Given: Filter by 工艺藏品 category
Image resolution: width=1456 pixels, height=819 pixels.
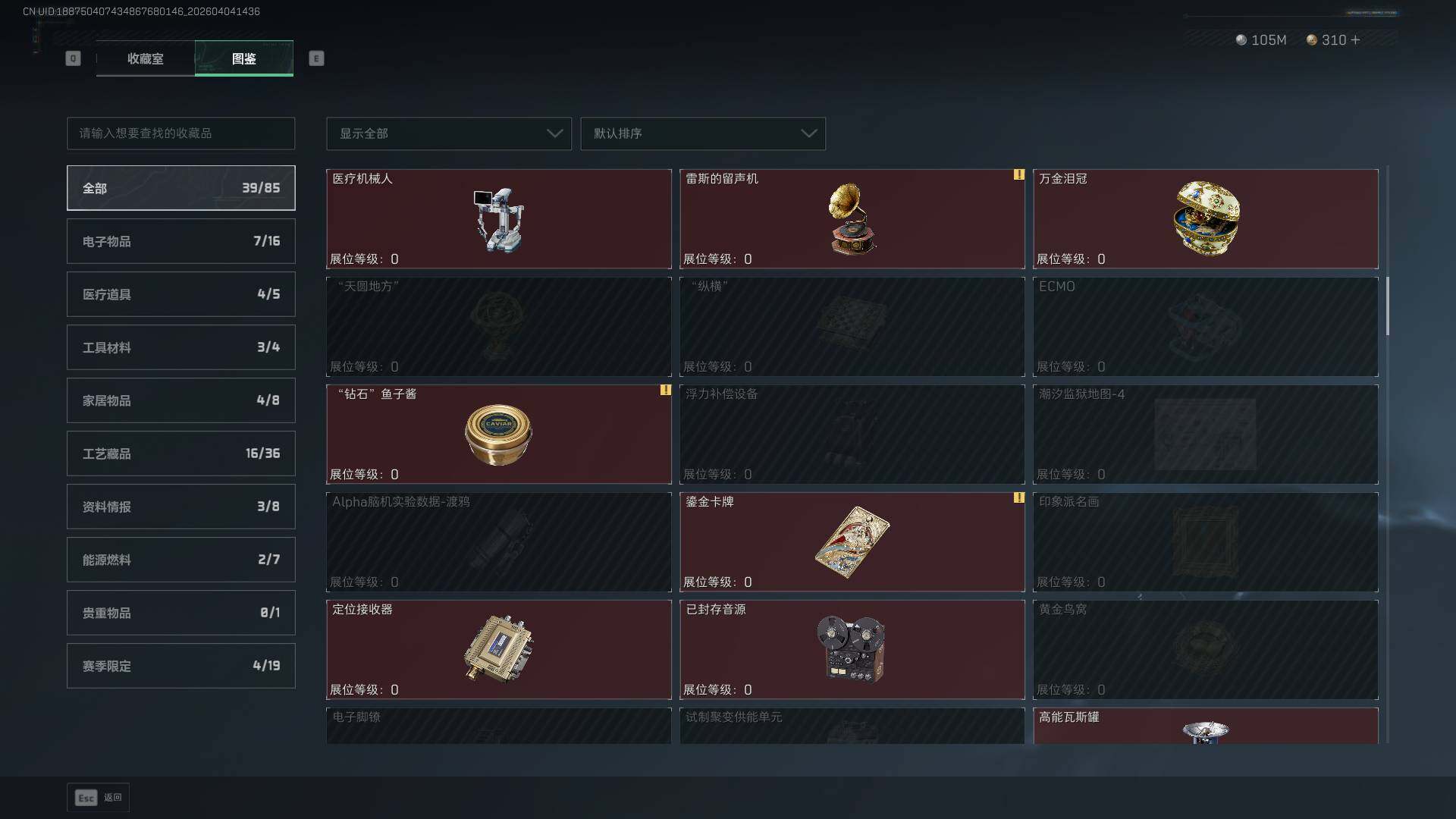Looking at the screenshot, I should pyautogui.click(x=181, y=453).
